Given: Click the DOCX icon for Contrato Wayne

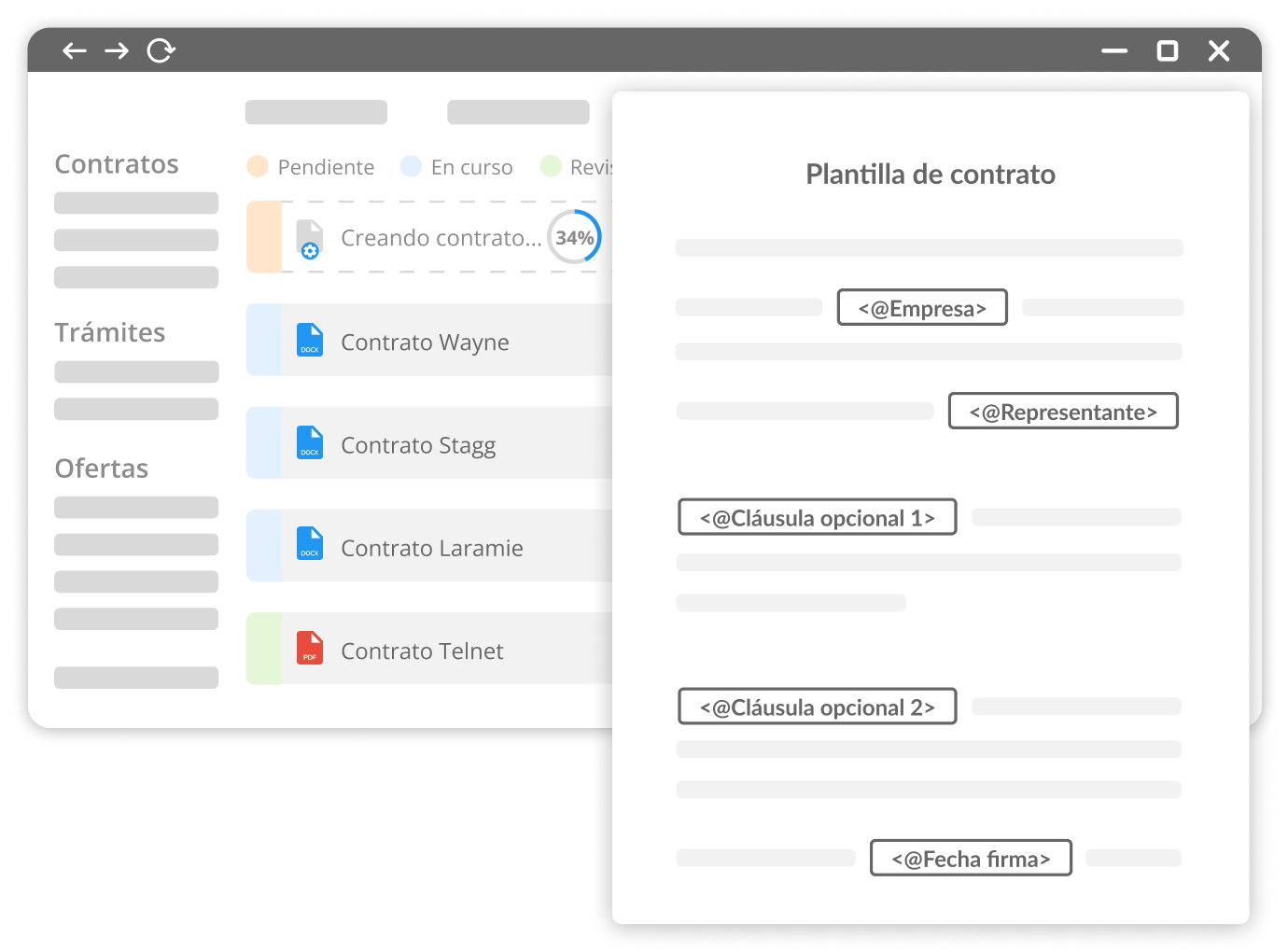Looking at the screenshot, I should point(310,340).
